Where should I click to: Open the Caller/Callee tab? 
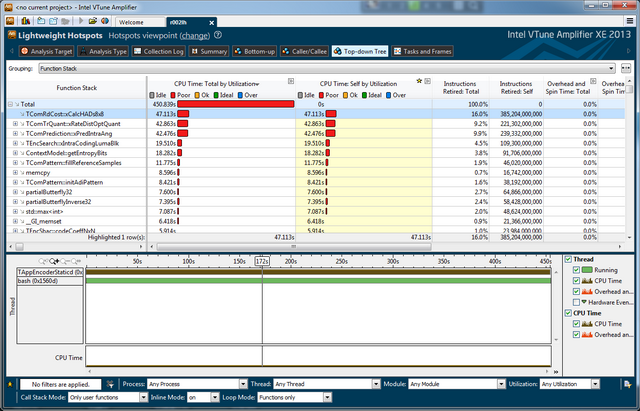304,51
